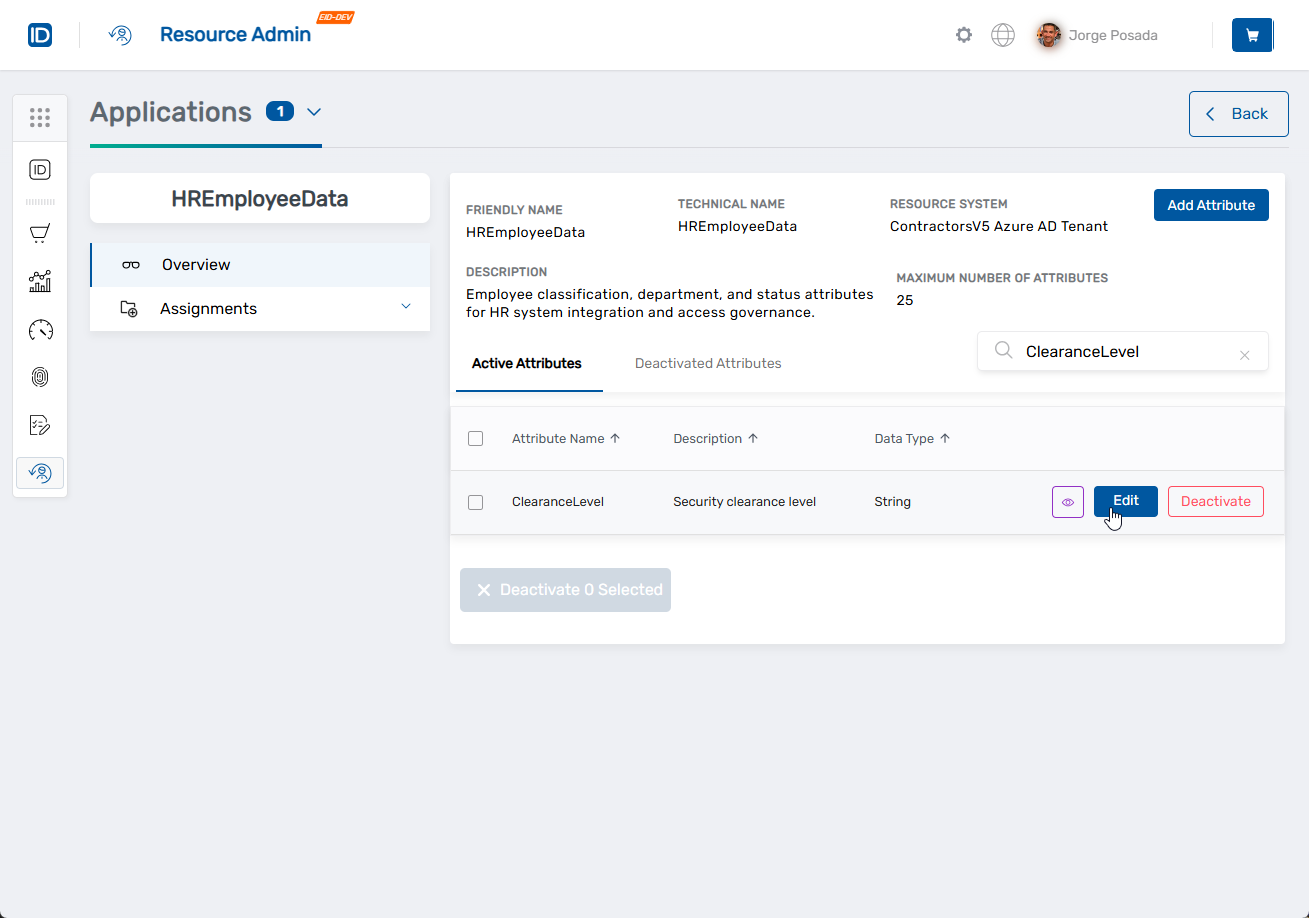Click the Add Attribute button
Image resolution: width=1309 pixels, height=918 pixels.
click(1210, 205)
